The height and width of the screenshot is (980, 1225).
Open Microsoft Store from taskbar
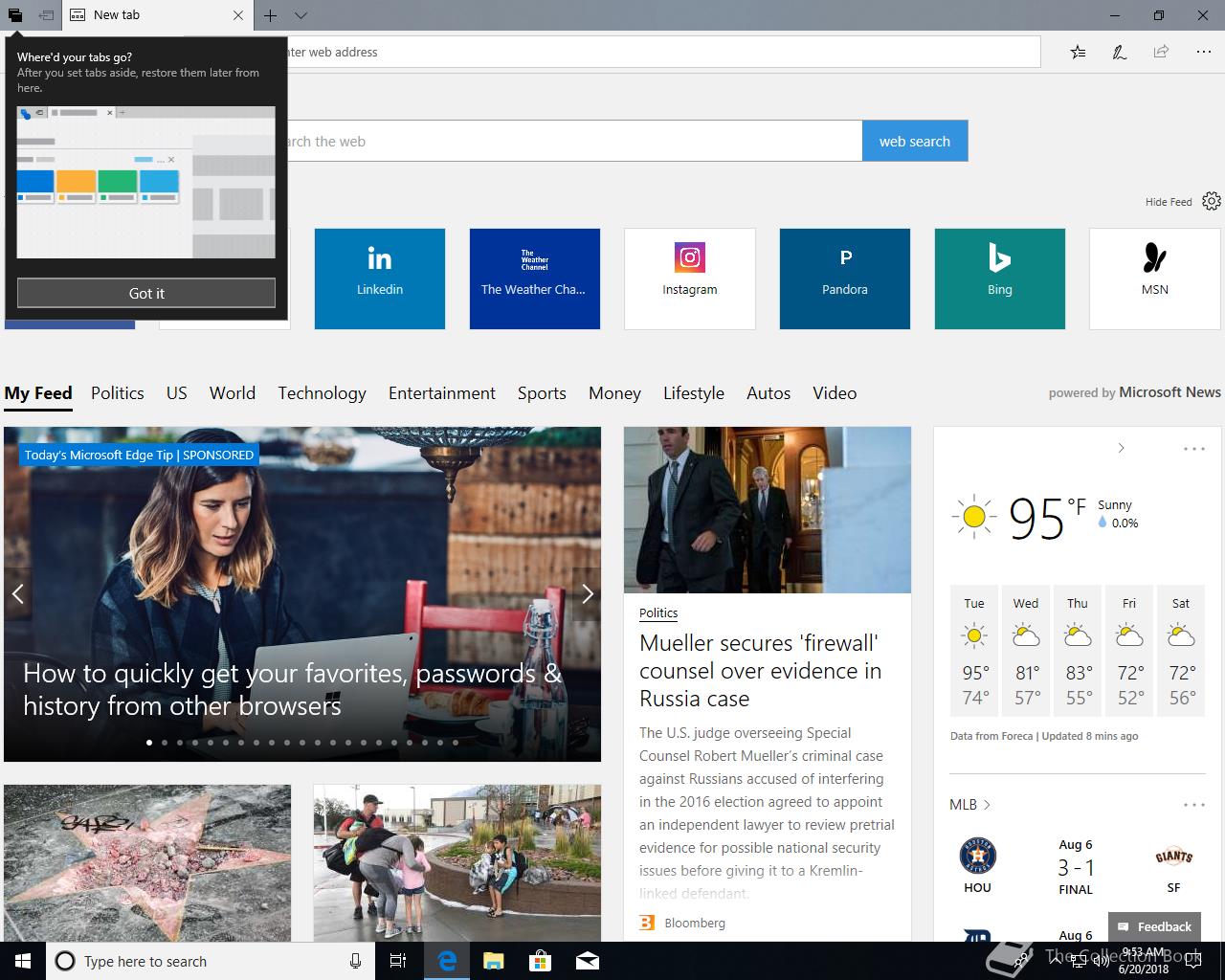coord(541,961)
